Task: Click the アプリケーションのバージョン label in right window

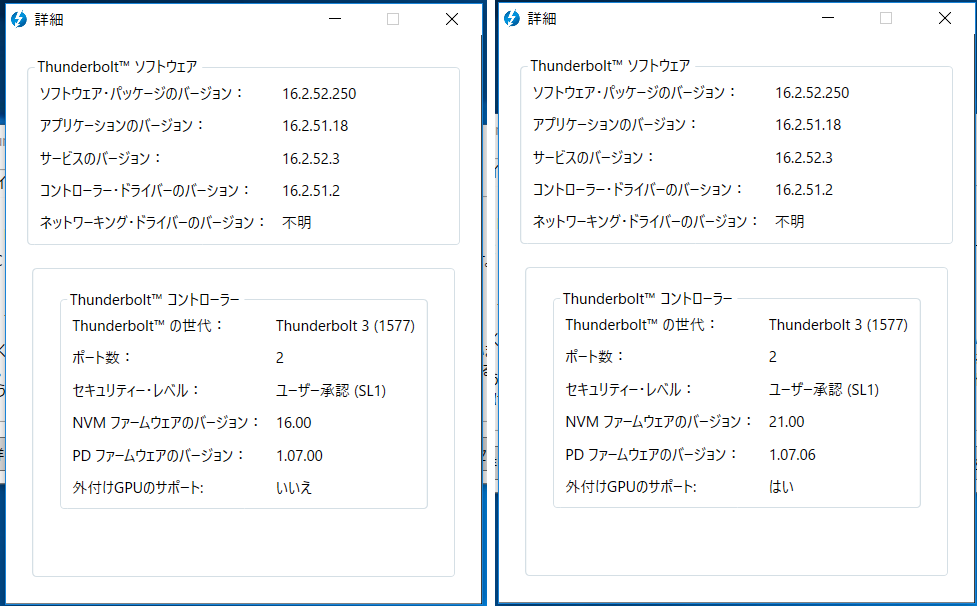Action: [x=614, y=125]
